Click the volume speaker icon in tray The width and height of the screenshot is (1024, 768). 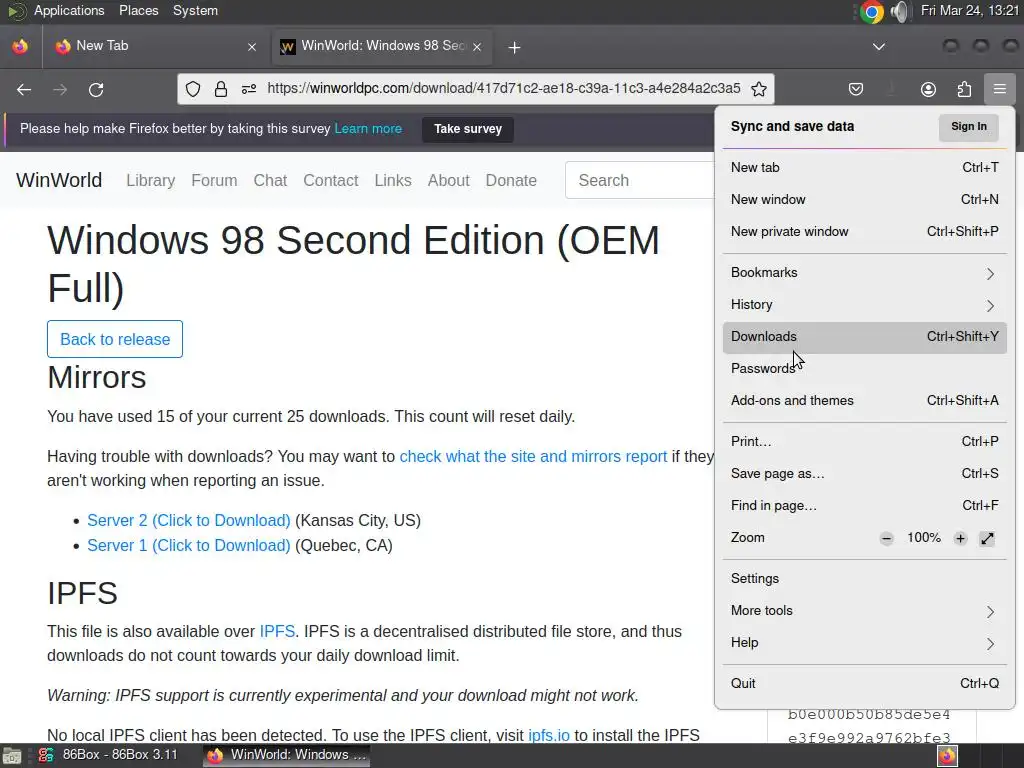(900, 11)
